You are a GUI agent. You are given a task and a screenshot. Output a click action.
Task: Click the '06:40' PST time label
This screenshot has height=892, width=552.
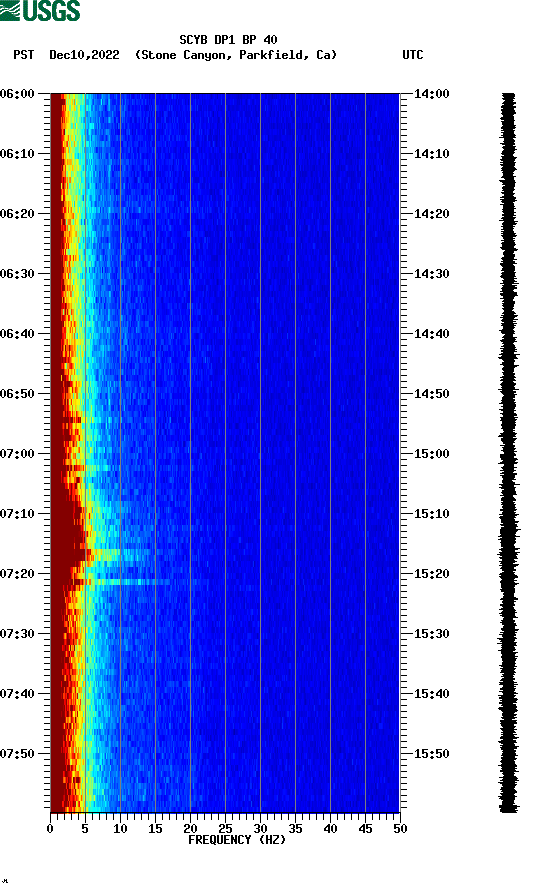(17, 334)
